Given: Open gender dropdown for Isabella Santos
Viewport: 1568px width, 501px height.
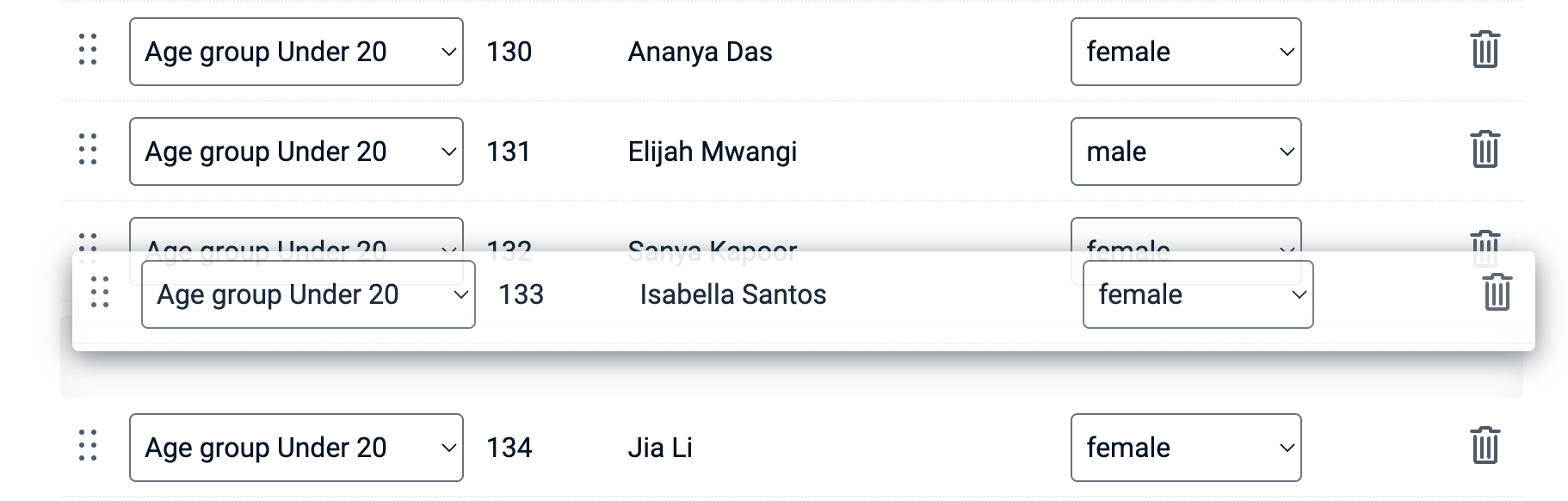Looking at the screenshot, I should [x=1197, y=294].
